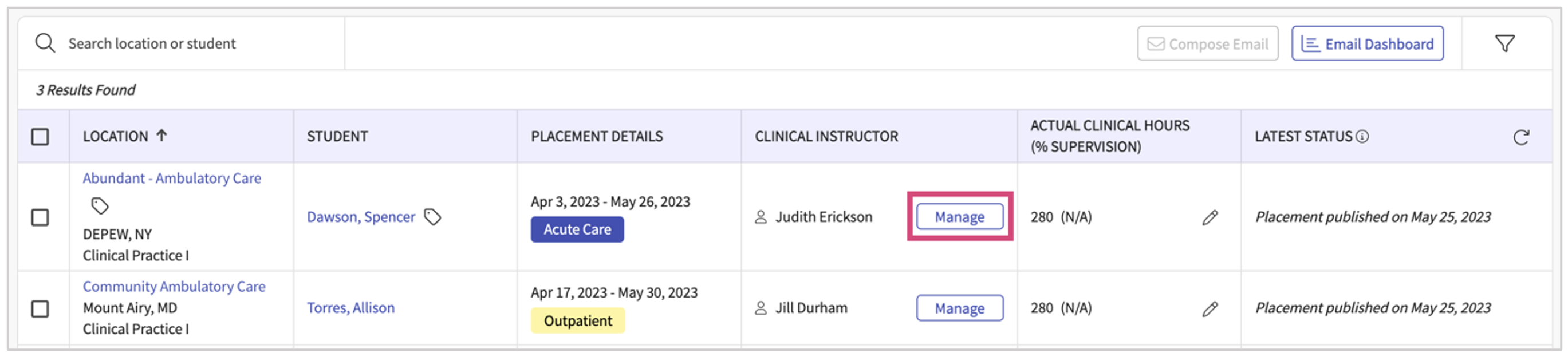Click the Latest Status info icon

coord(1363,136)
